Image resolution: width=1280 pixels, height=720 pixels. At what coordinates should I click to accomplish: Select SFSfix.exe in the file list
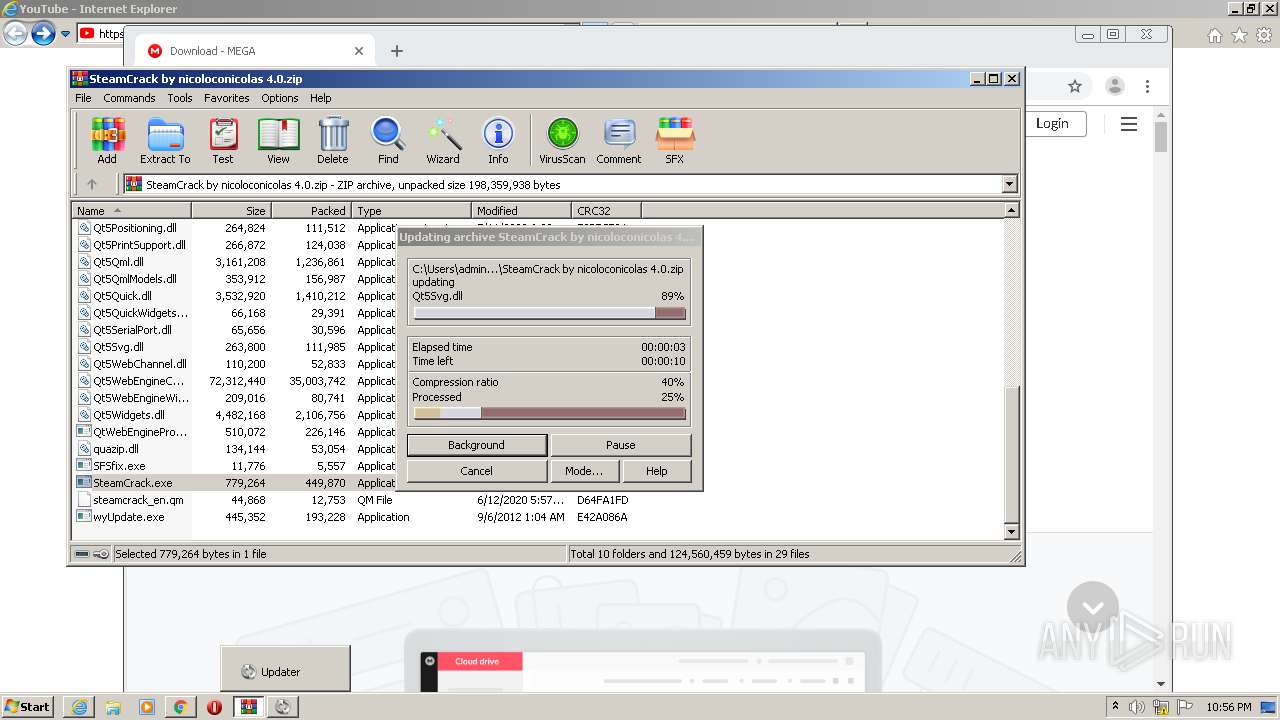119,466
